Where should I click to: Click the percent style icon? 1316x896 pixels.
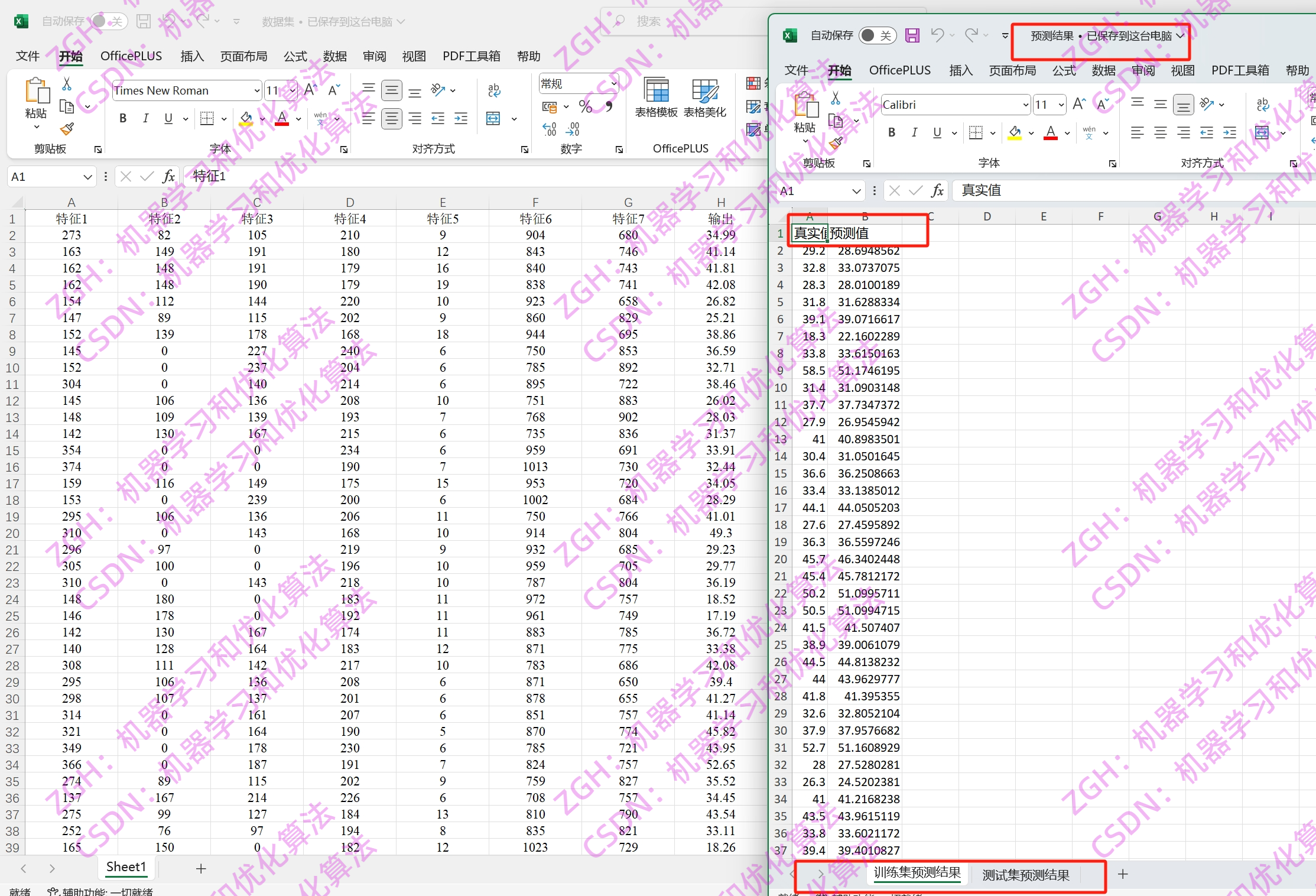point(585,107)
